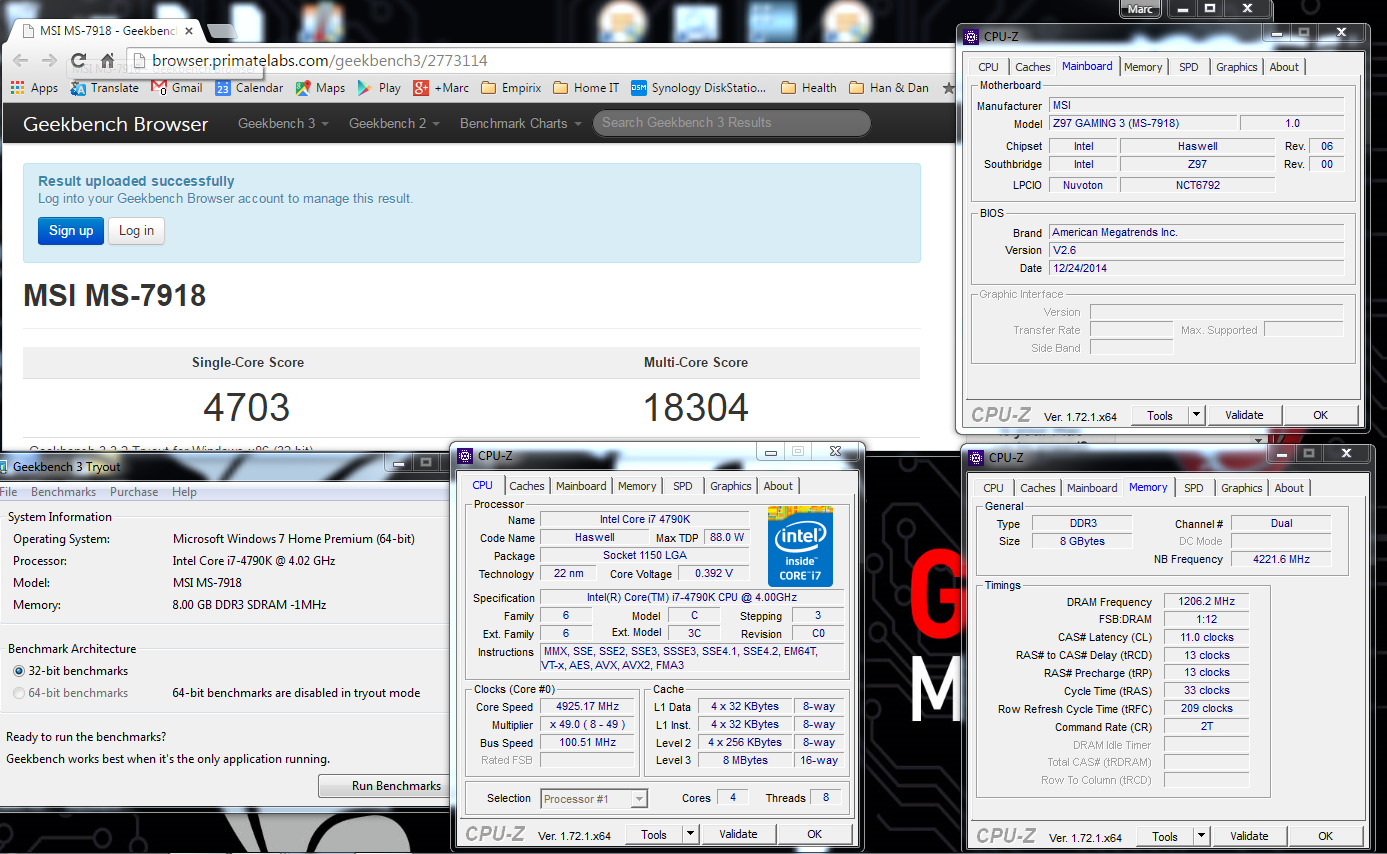
Task: Open the Play bookmark
Action: coord(380,88)
